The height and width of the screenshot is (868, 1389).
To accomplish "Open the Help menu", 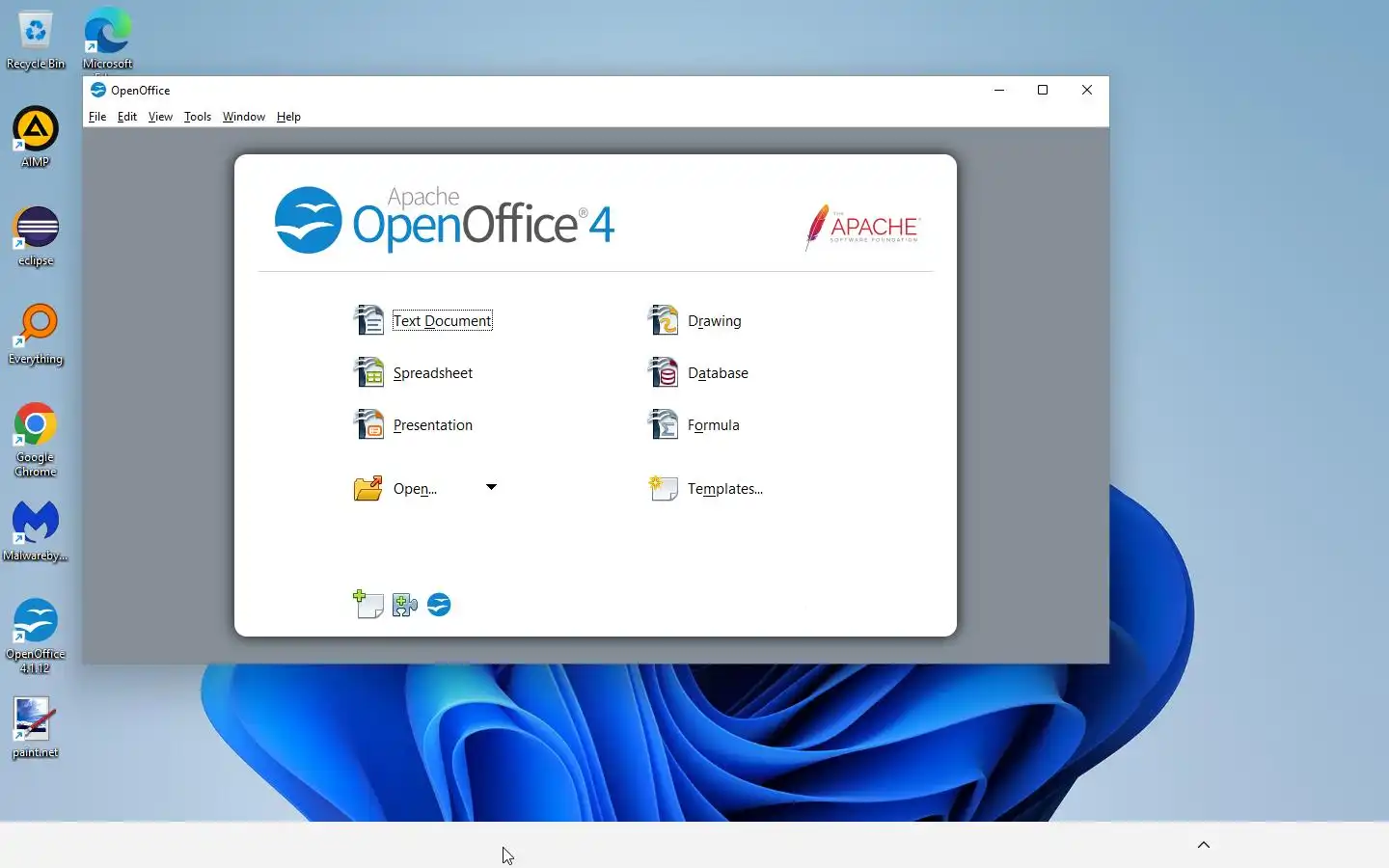I will click(x=288, y=117).
